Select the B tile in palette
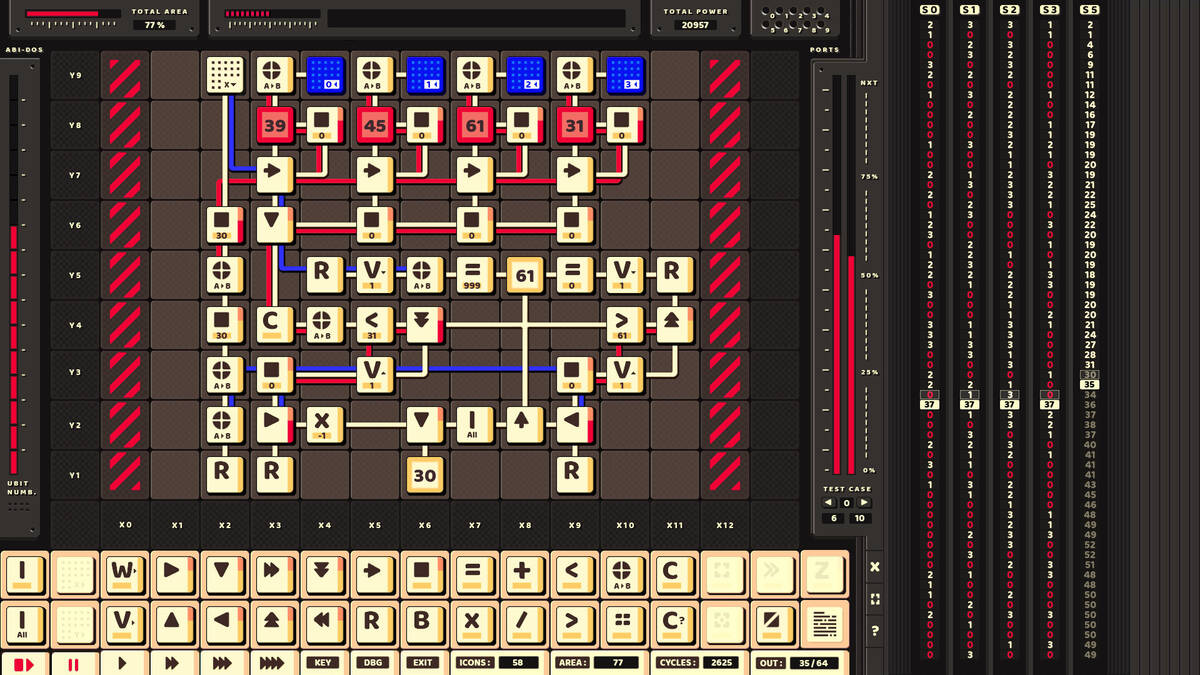 pos(422,623)
